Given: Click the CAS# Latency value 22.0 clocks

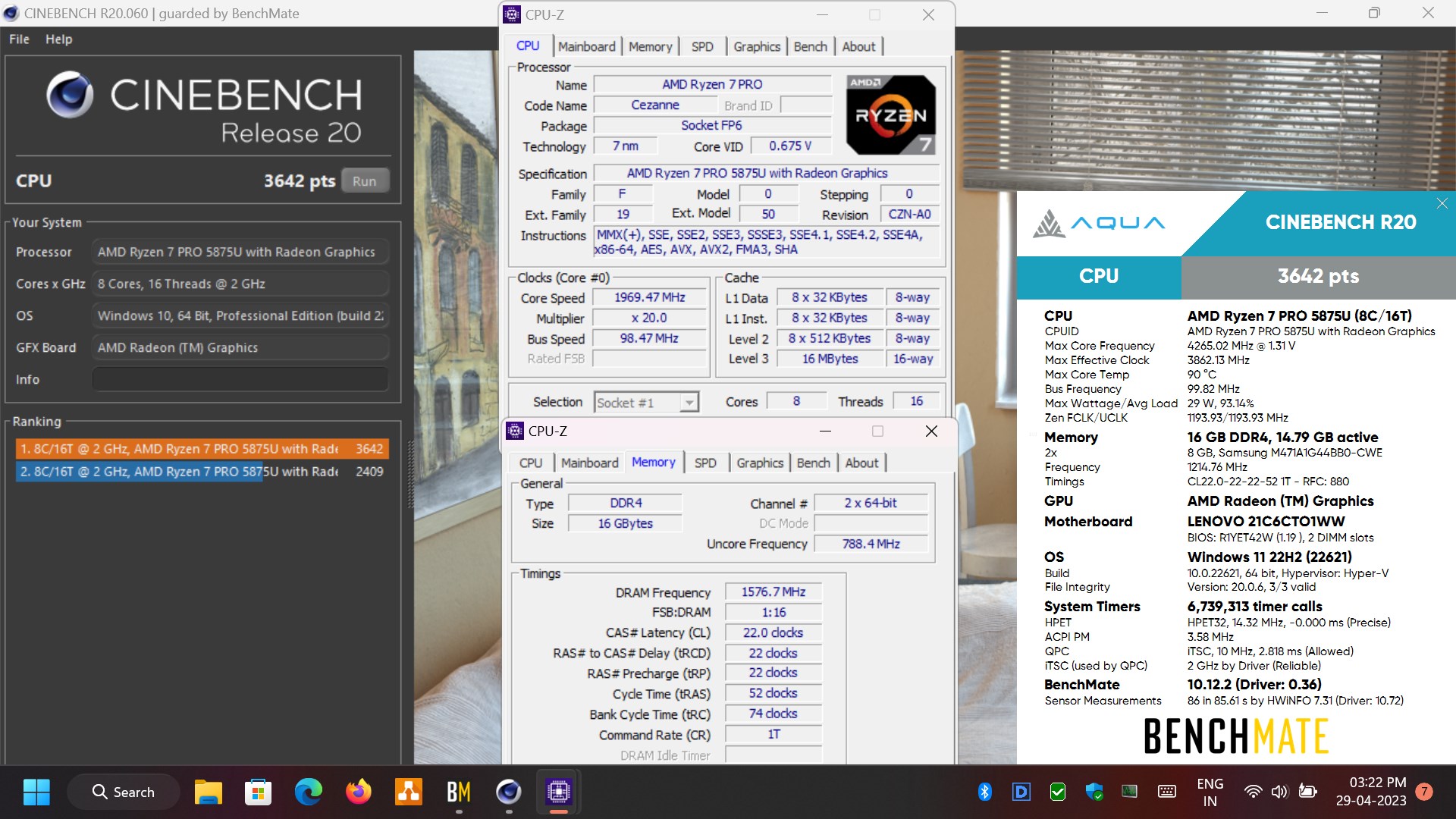Looking at the screenshot, I should coord(773,632).
